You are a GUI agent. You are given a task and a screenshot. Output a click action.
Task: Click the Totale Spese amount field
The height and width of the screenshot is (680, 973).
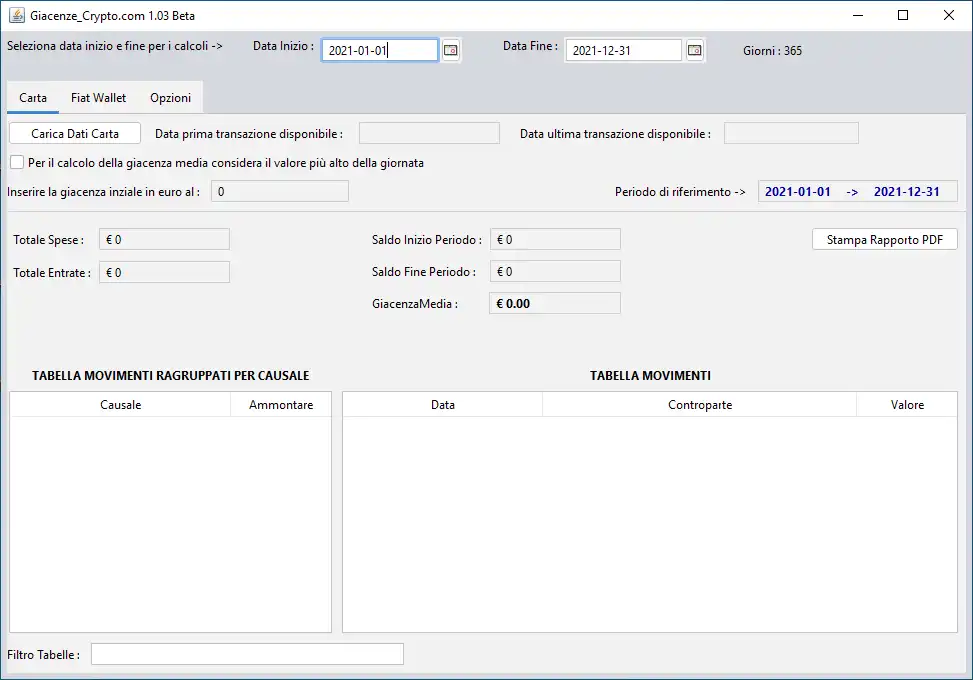coord(163,239)
